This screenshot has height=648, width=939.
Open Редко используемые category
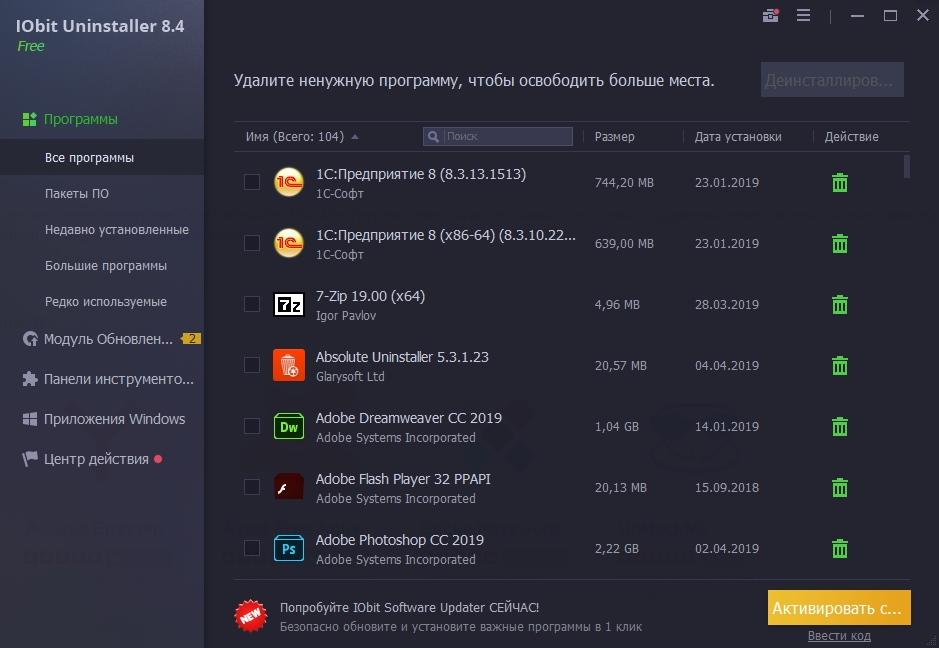(x=106, y=301)
